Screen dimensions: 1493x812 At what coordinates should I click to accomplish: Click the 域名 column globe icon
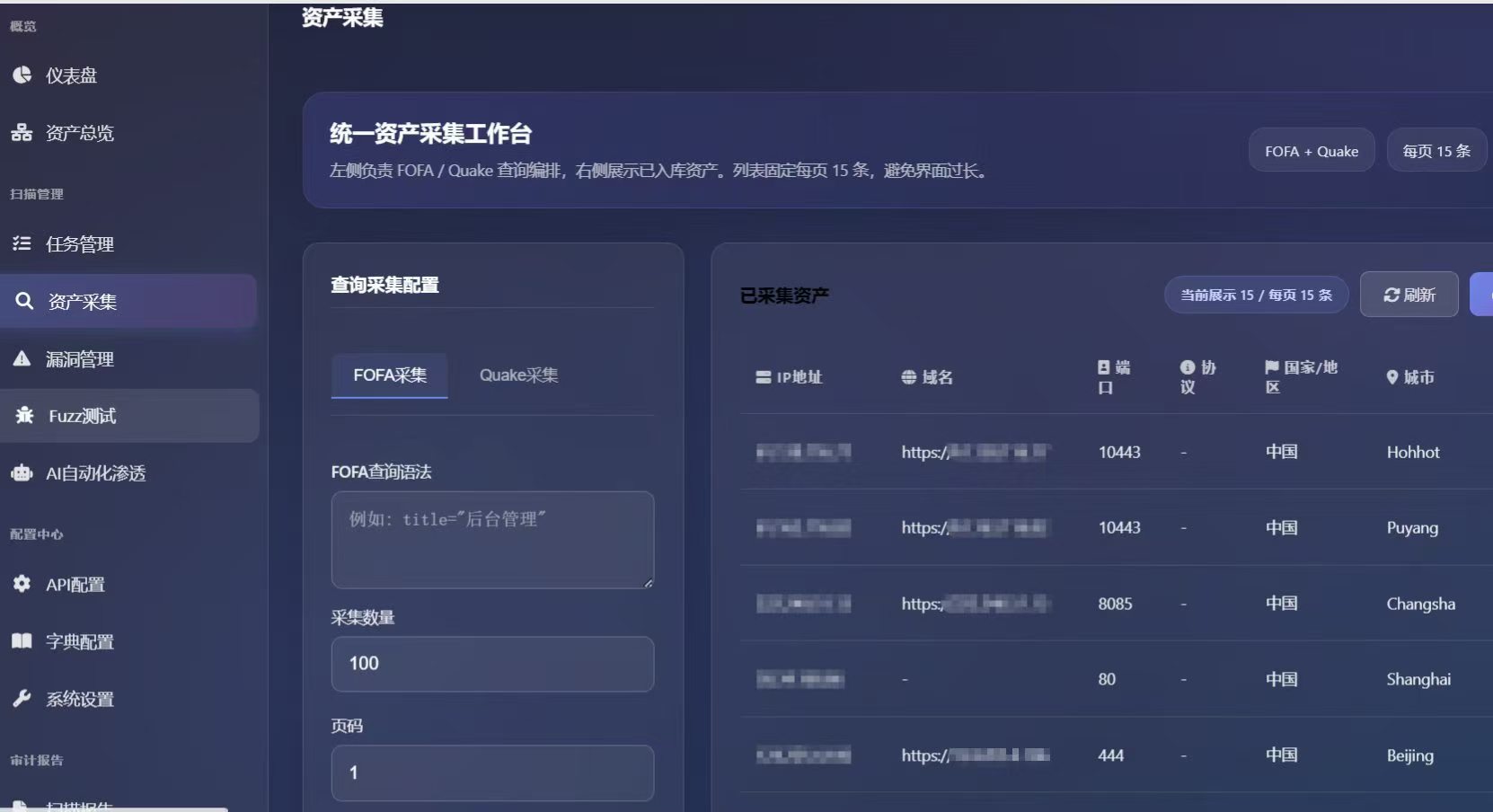tap(909, 377)
